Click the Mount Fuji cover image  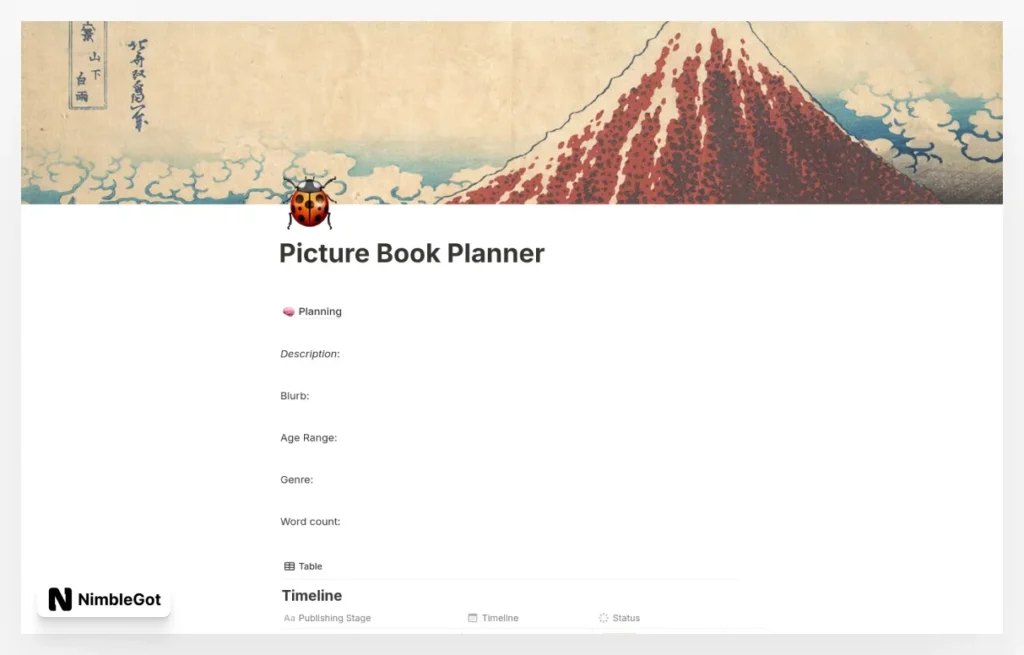[512, 112]
